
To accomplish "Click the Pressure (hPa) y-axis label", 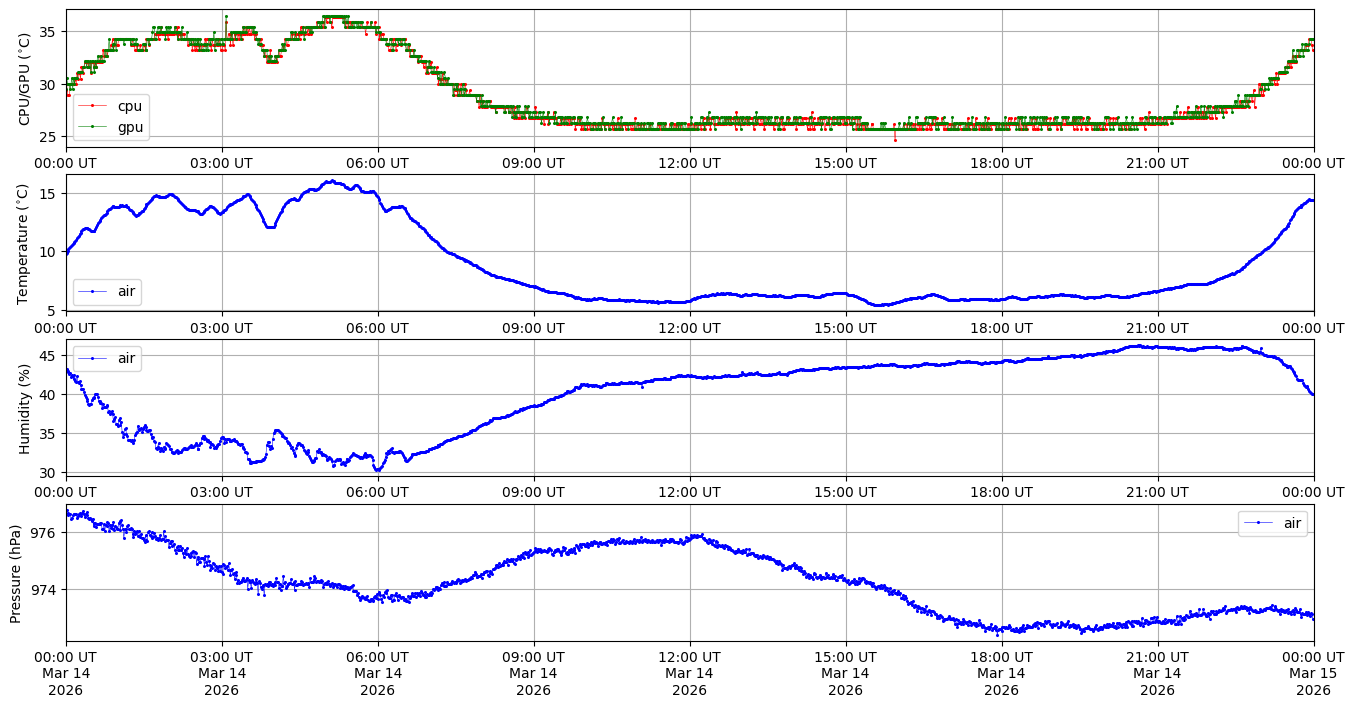I will [16, 573].
